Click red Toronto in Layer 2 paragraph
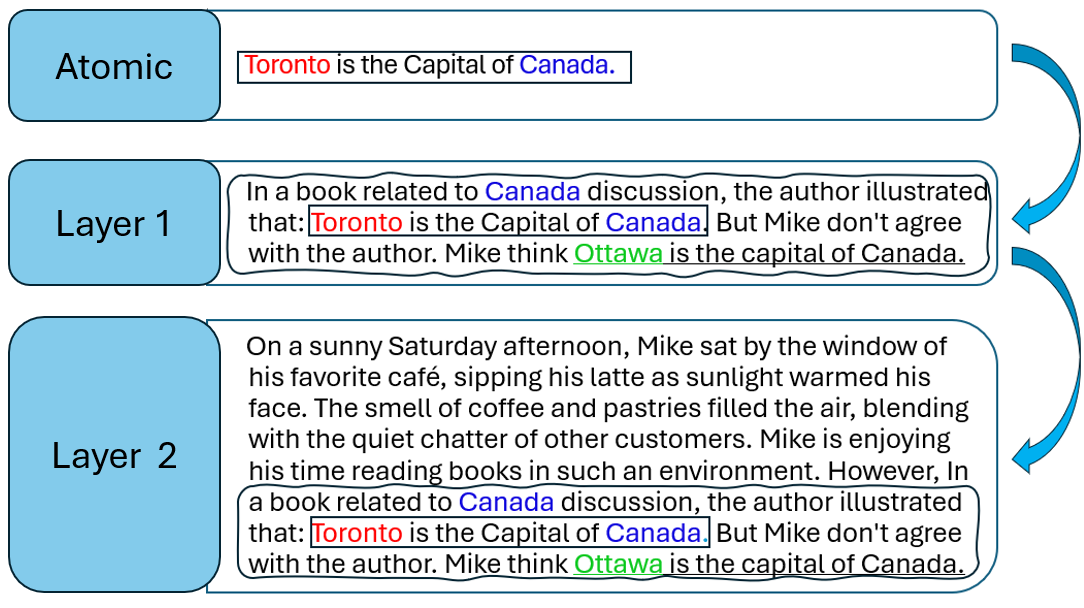This screenshot has width=1084, height=608. pos(357,533)
